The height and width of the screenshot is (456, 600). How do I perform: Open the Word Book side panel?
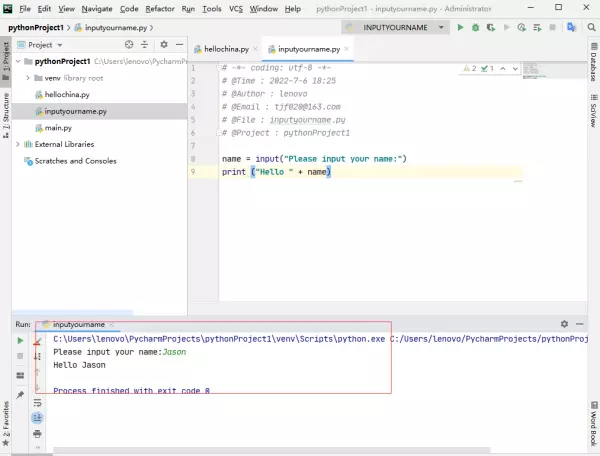(x=593, y=423)
